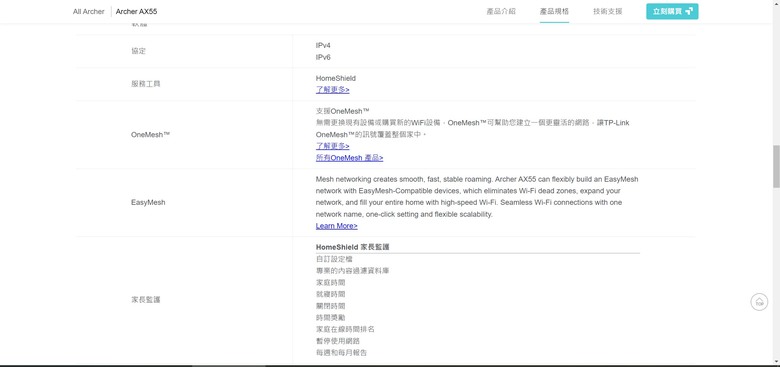Click the 就寢時間 feature text
Screen dimensions: 780x367
330,294
